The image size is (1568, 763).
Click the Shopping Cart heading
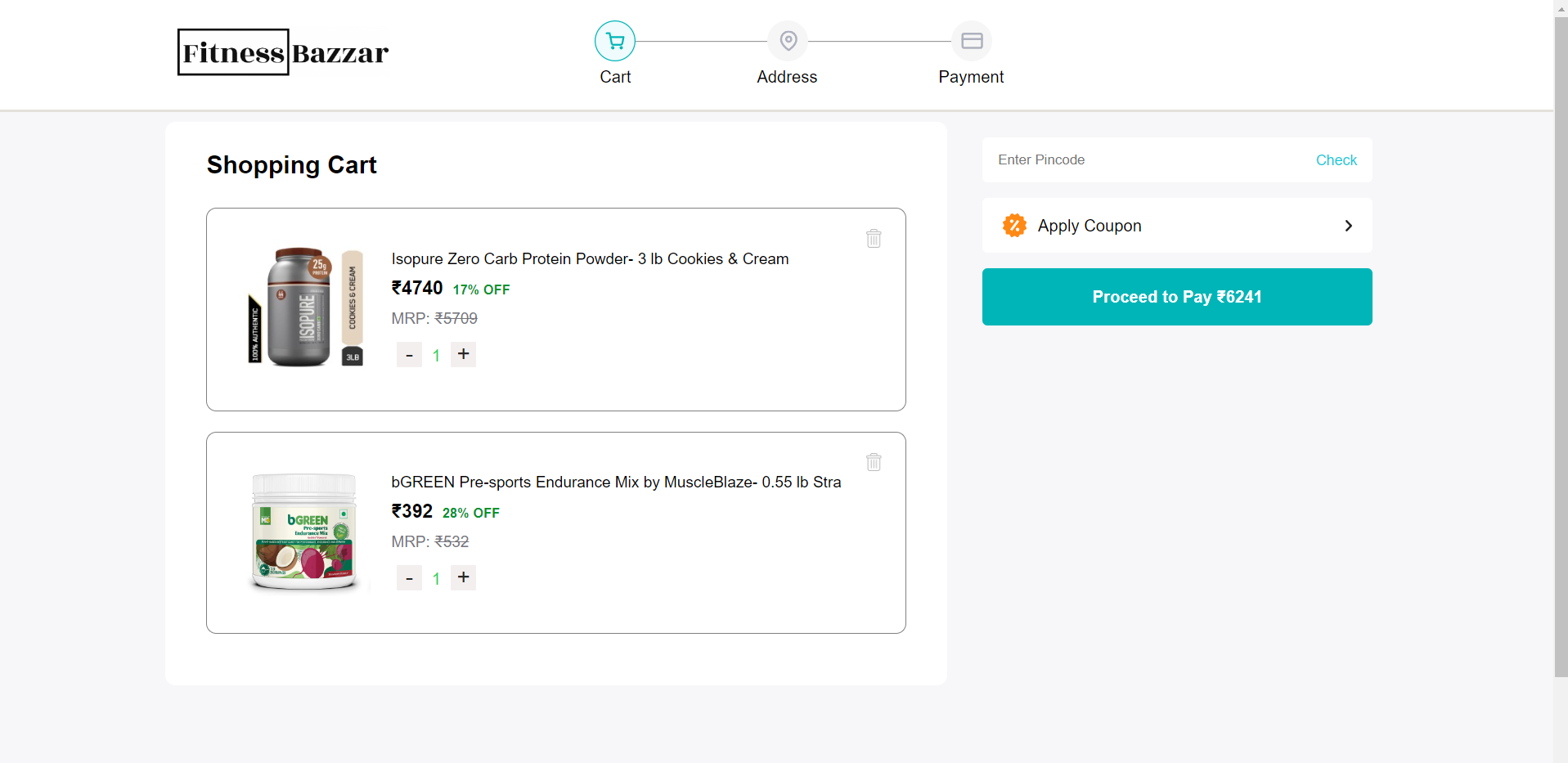click(291, 165)
